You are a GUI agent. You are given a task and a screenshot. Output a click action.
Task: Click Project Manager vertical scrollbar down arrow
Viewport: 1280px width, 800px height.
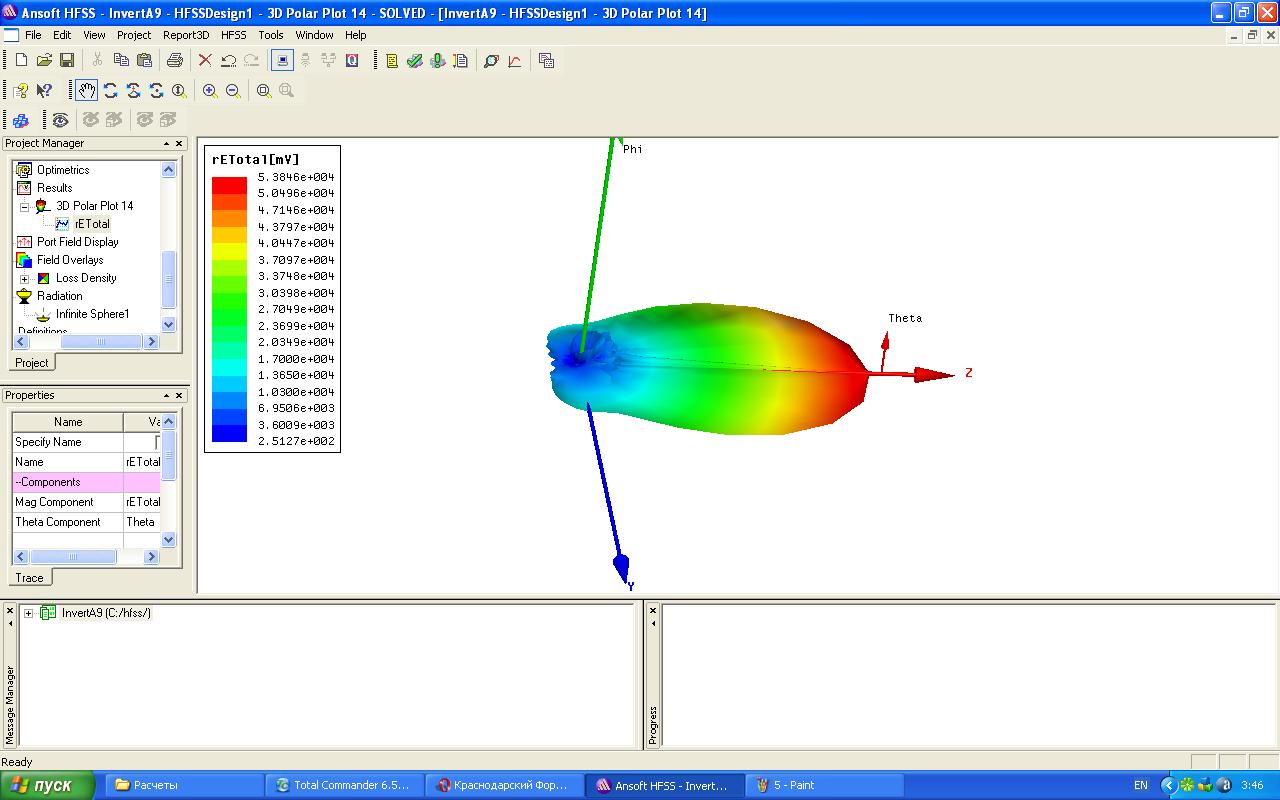(x=168, y=324)
